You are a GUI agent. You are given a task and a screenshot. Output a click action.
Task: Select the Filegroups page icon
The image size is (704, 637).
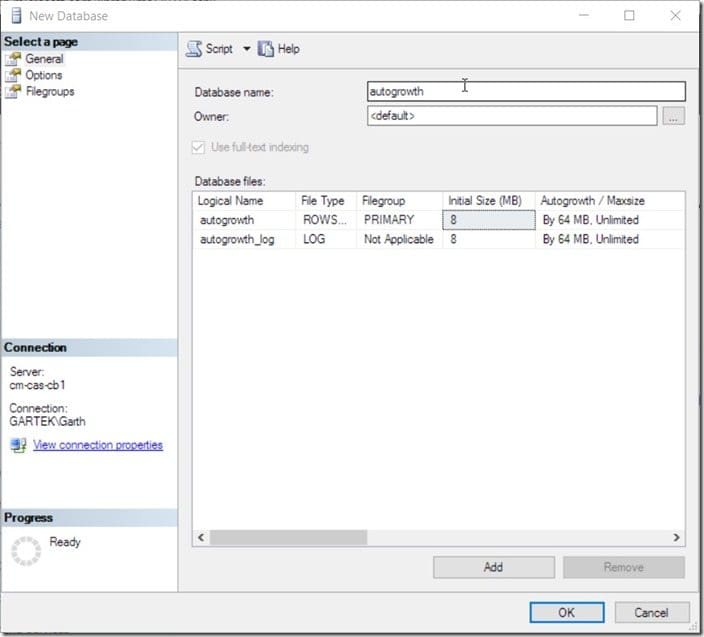[13, 91]
